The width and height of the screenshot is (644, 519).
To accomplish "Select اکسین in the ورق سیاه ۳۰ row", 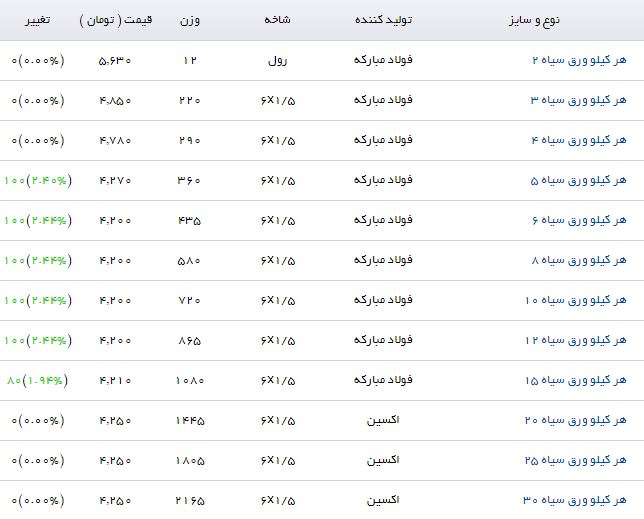I will (383, 501).
